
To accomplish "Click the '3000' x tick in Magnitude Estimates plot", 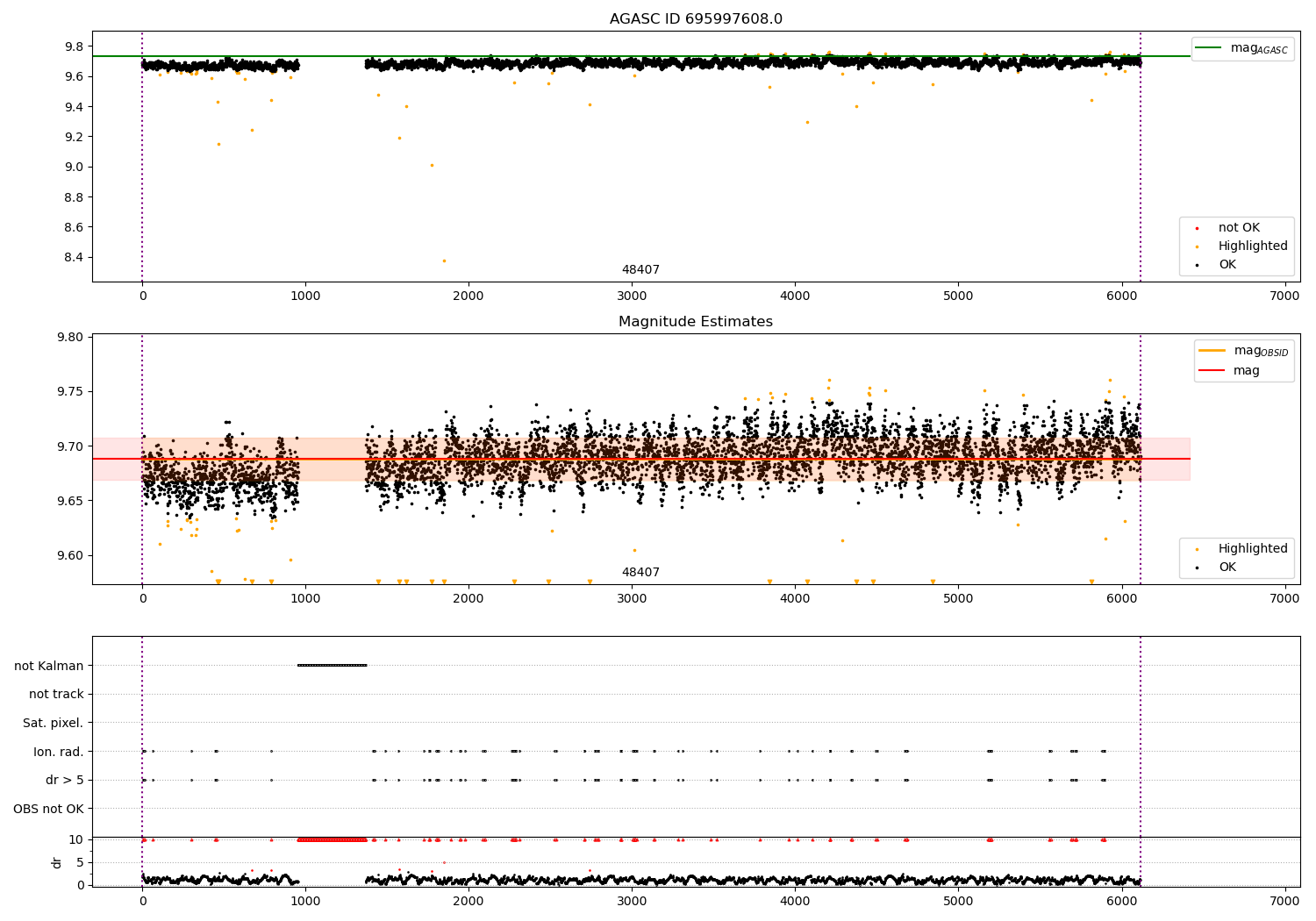I will pyautogui.click(x=632, y=599).
